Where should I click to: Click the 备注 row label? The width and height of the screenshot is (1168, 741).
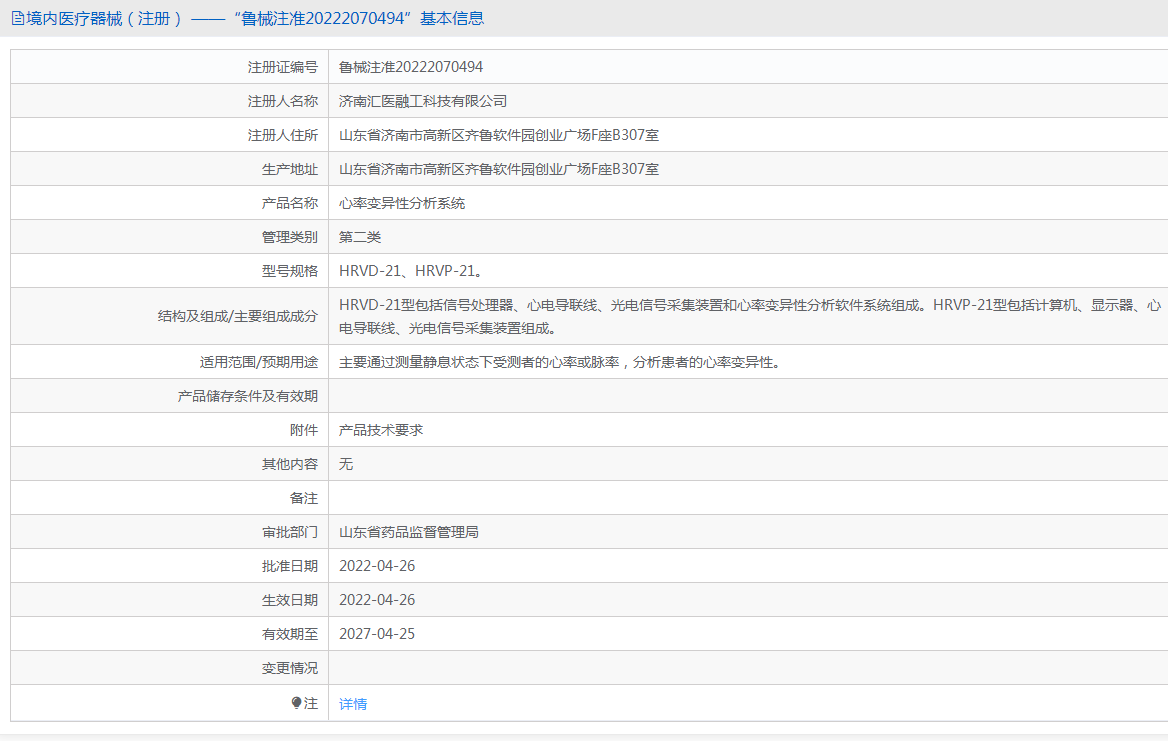[x=304, y=498]
